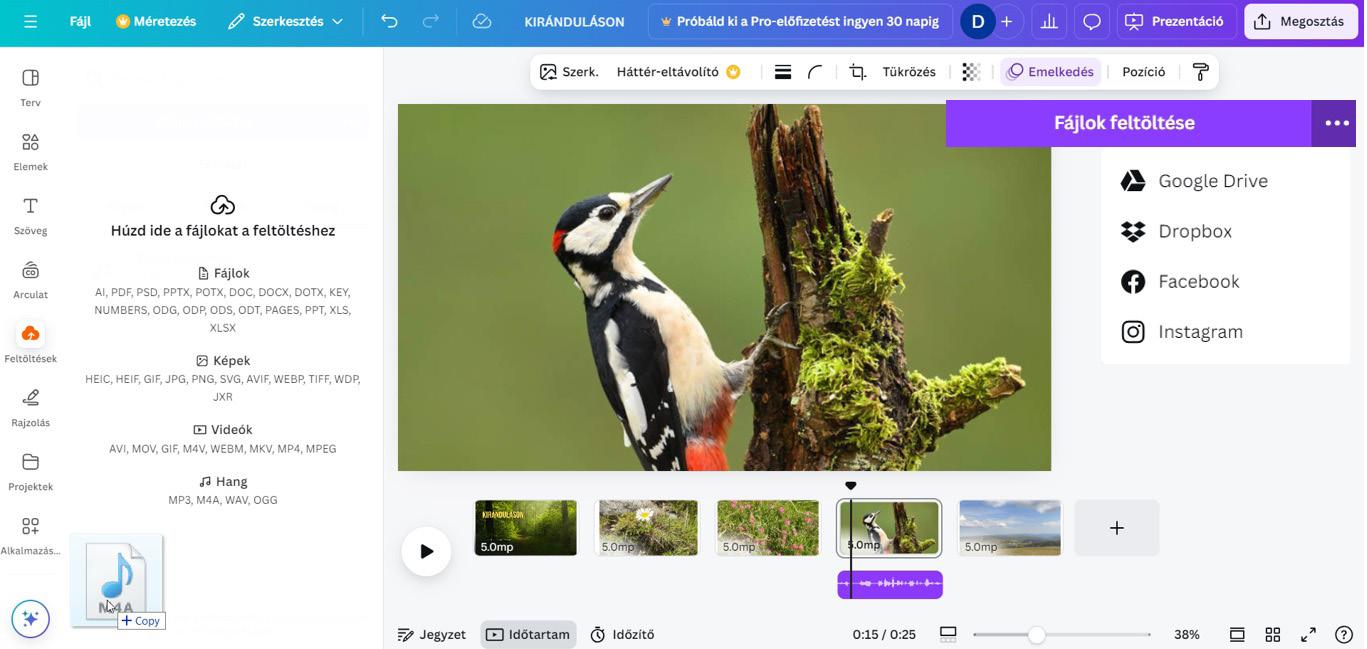1367x649 pixels.
Task: Open the Szöveg text panel
Action: (30, 215)
